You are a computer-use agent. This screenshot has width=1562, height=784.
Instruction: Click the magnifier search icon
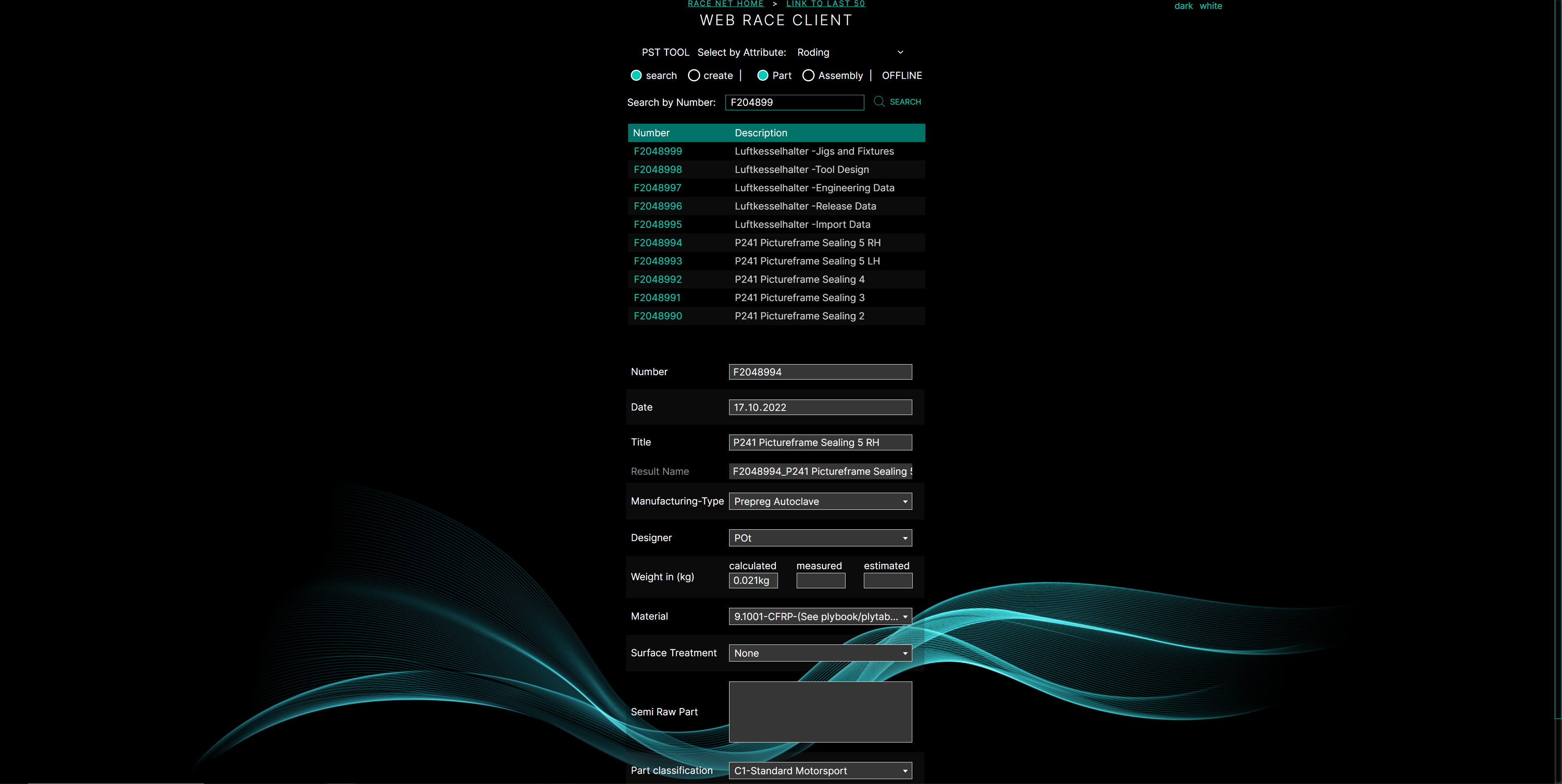click(x=879, y=101)
